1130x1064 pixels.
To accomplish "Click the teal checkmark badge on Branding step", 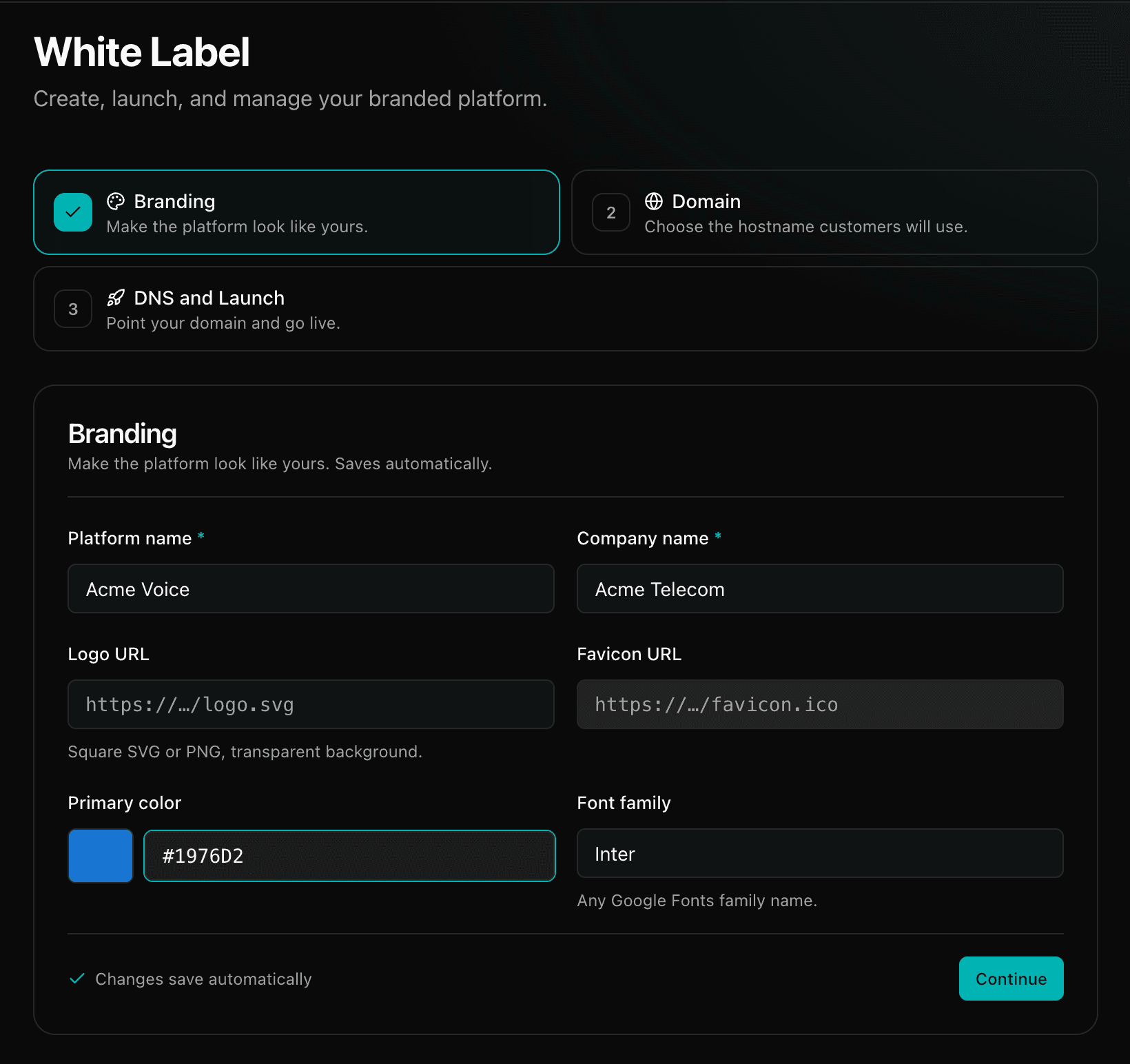I will click(73, 212).
